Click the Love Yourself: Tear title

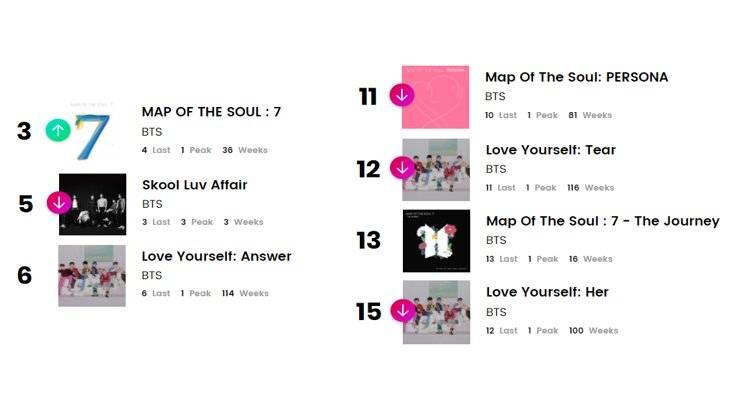coord(551,150)
